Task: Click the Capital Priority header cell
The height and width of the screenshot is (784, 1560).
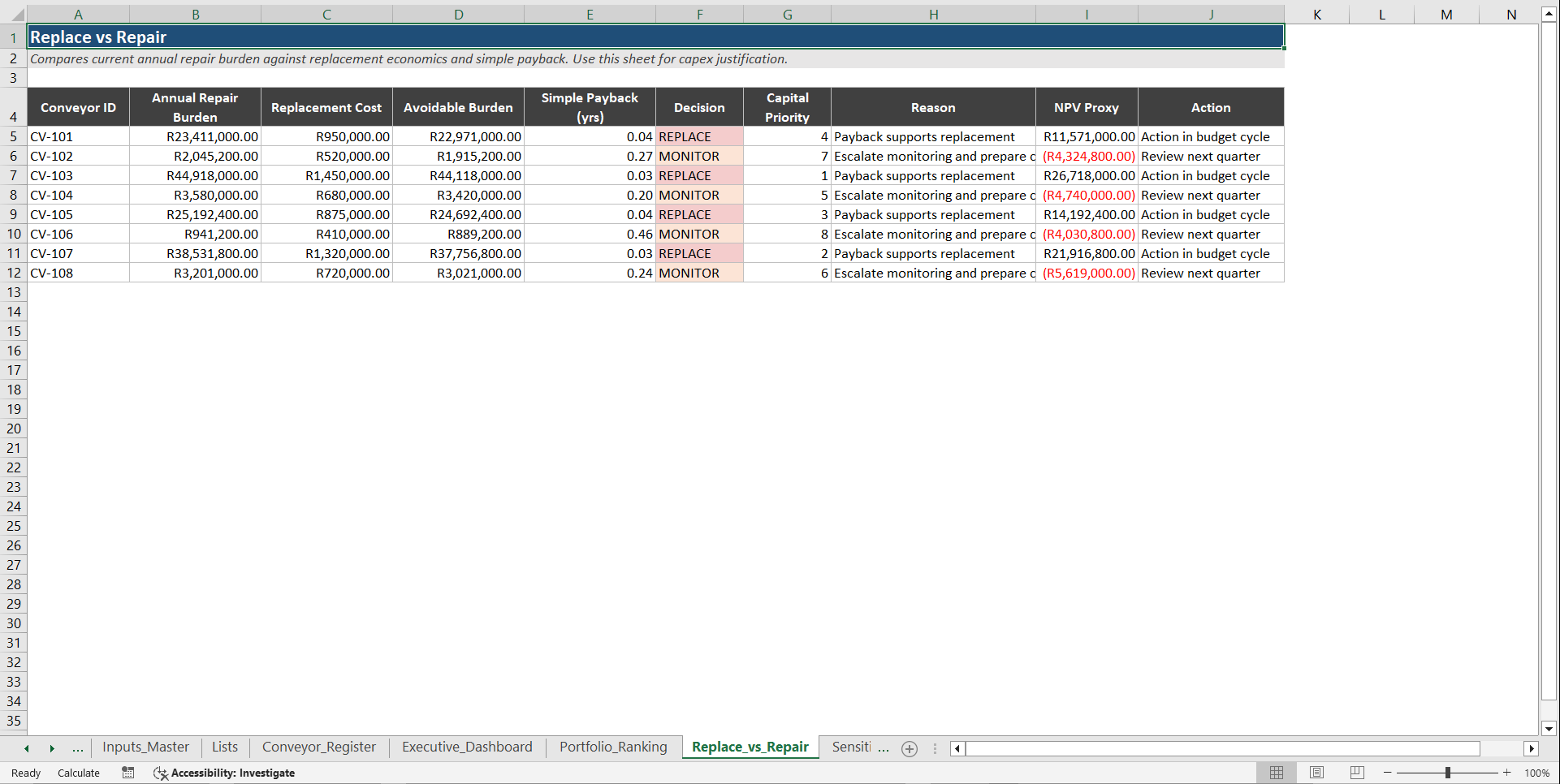Action: 787,107
